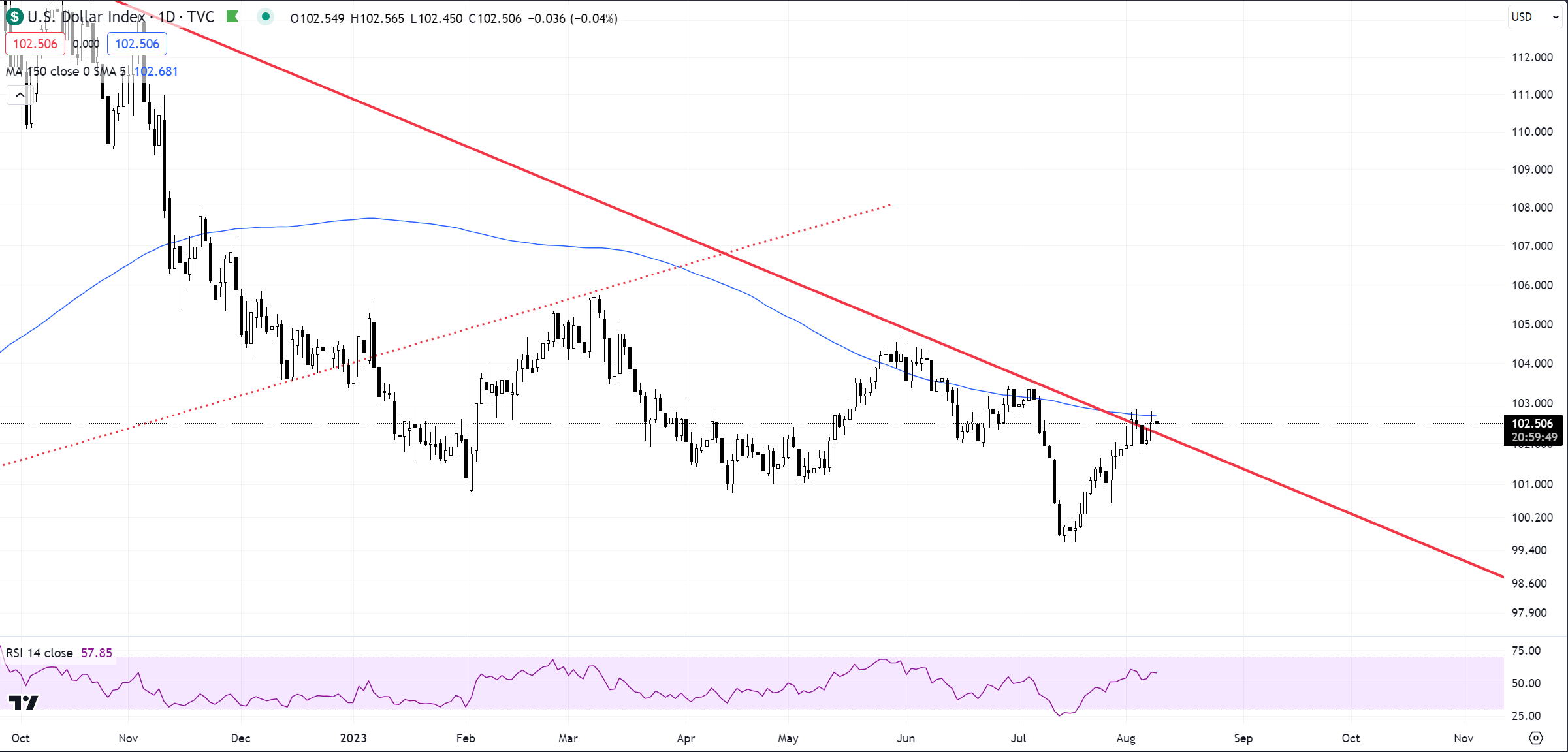Click the red sell price 102.506 button
1568x752 pixels.
35,44
